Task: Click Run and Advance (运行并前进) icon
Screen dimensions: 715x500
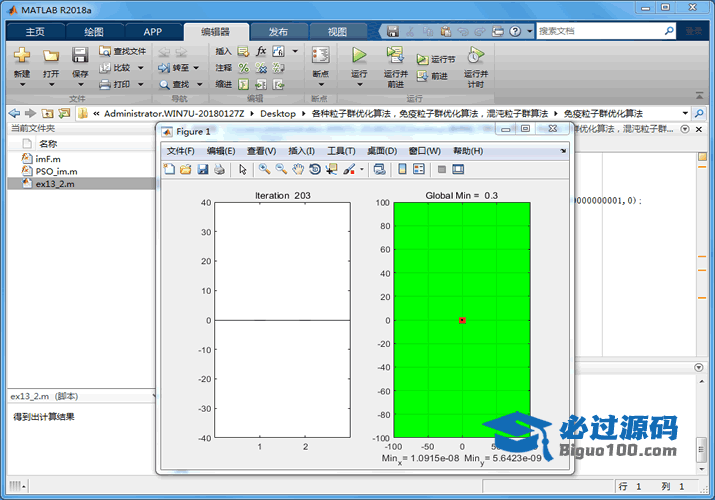Action: (x=395, y=55)
